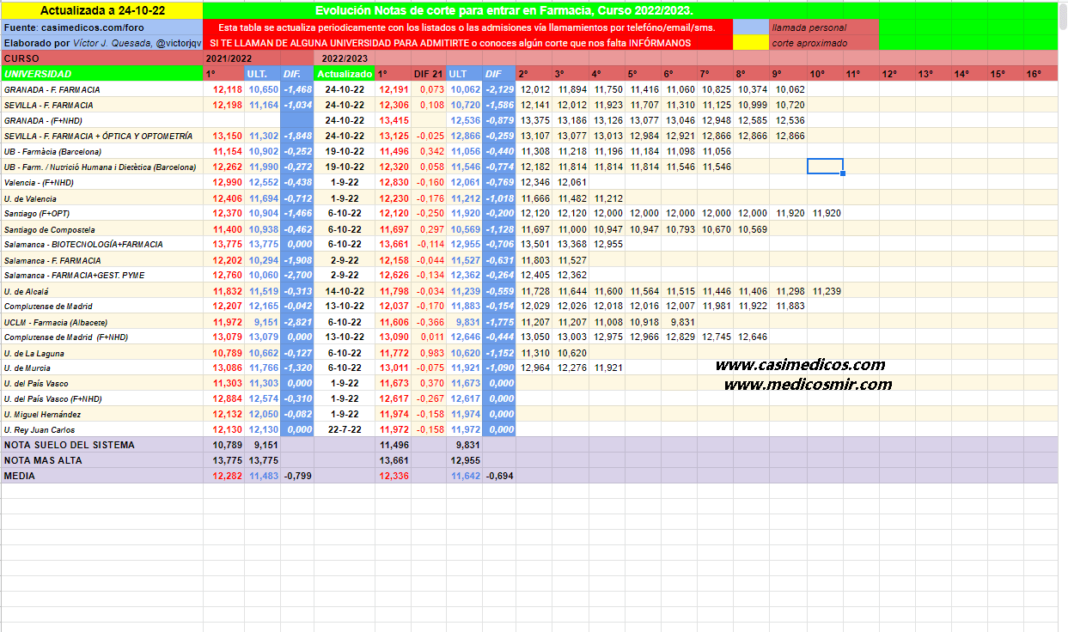Select the yellow 'corte aproximado' legend swatch
Image resolution: width=1068 pixels, height=632 pixels.
pyautogui.click(x=751, y=42)
